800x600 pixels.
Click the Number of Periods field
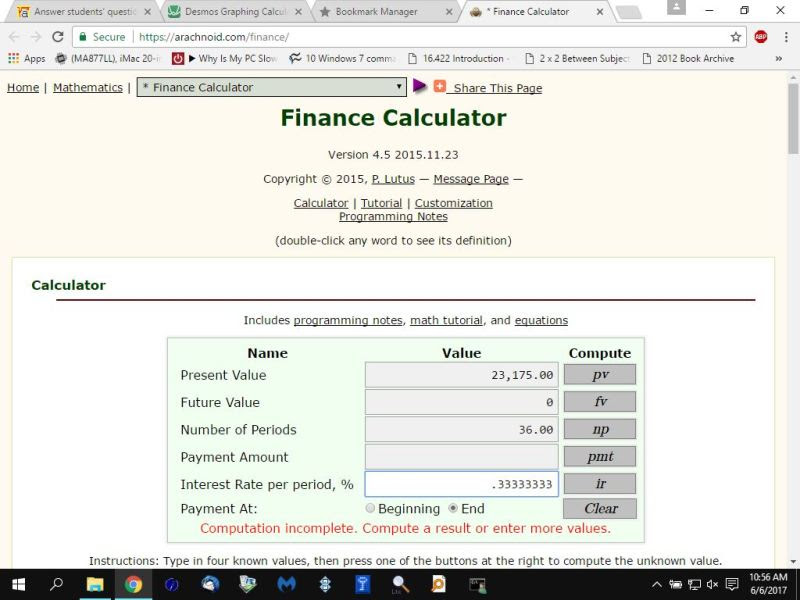(x=462, y=430)
